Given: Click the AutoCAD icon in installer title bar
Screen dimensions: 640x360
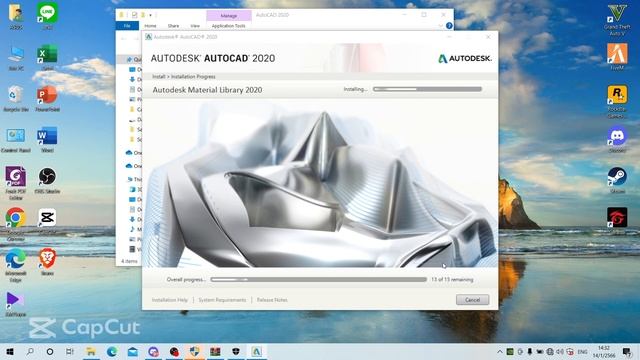Looking at the screenshot, I should (x=149, y=37).
